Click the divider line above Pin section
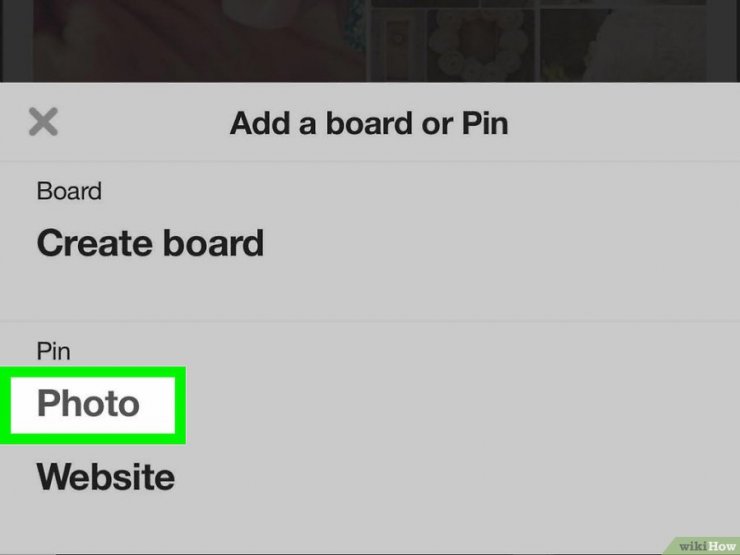Screen dimensions: 740x555 [x=370, y=322]
